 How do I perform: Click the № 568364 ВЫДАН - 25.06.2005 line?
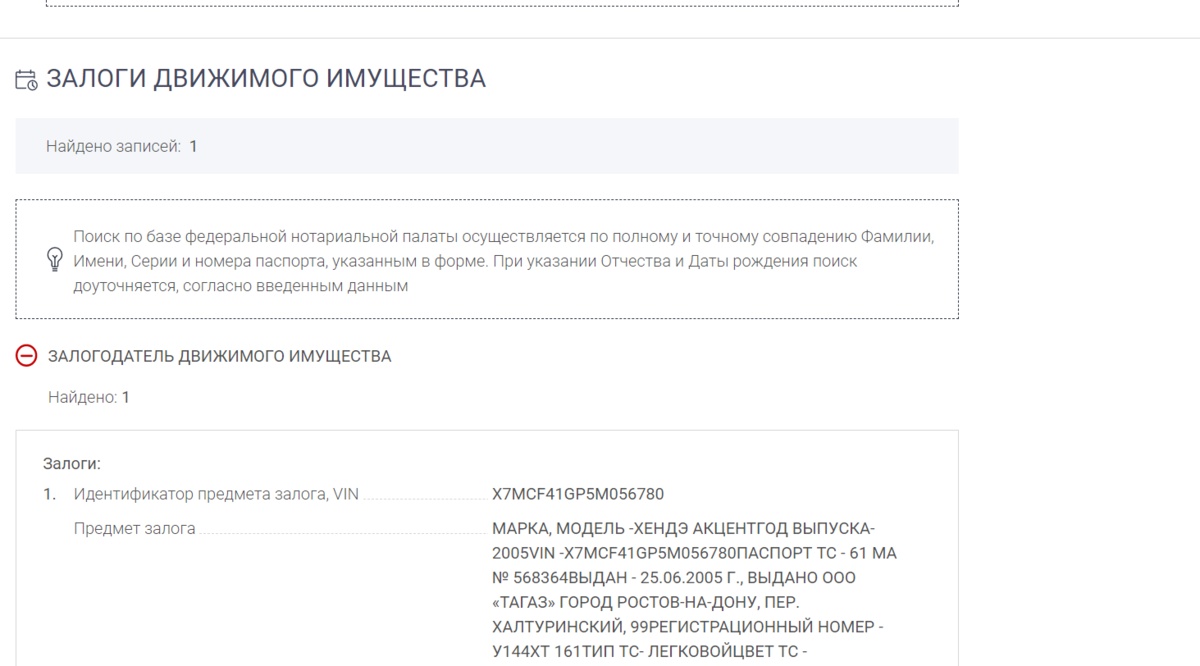click(673, 577)
